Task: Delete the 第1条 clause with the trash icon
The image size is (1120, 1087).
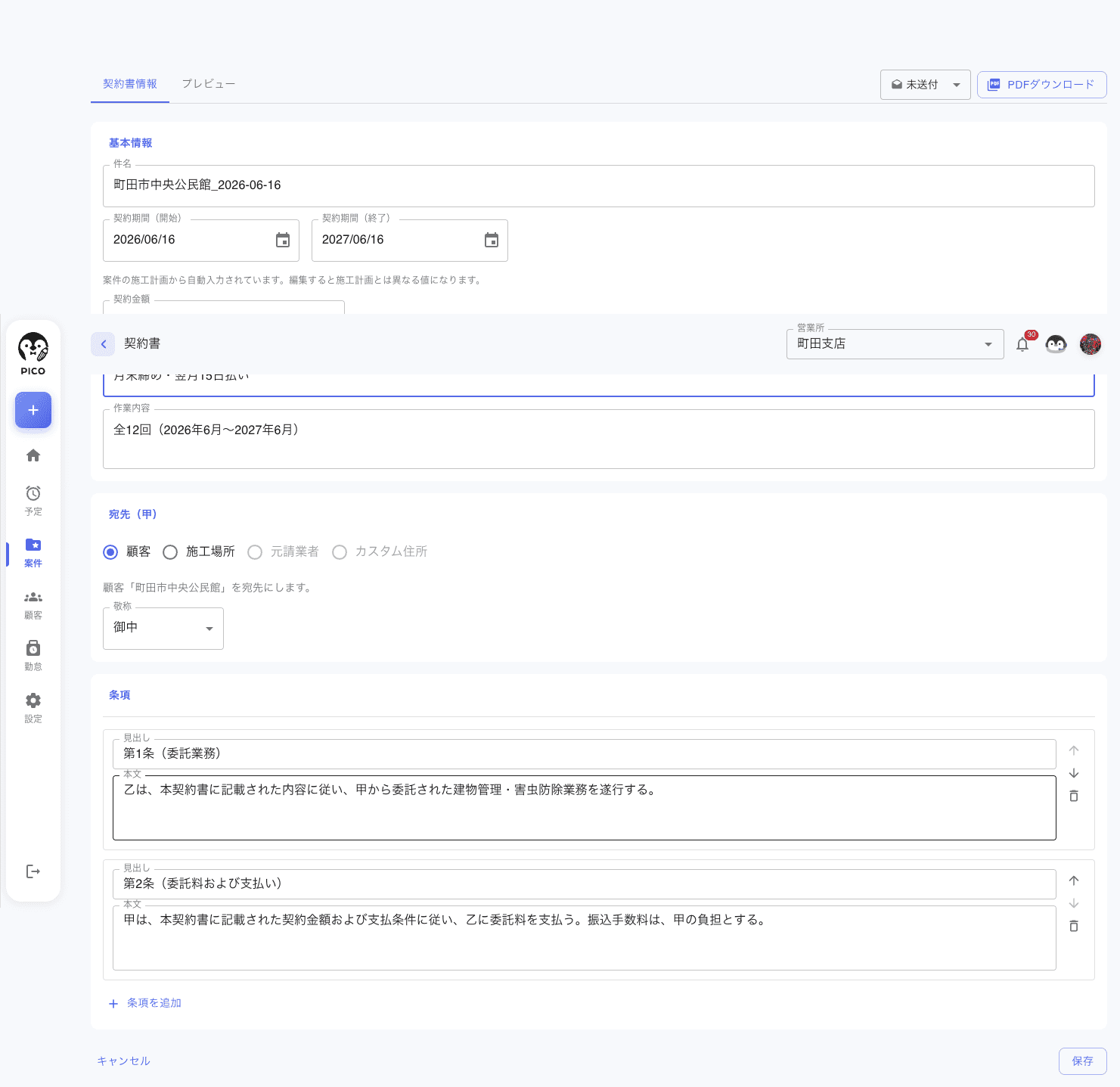Action: (1074, 796)
